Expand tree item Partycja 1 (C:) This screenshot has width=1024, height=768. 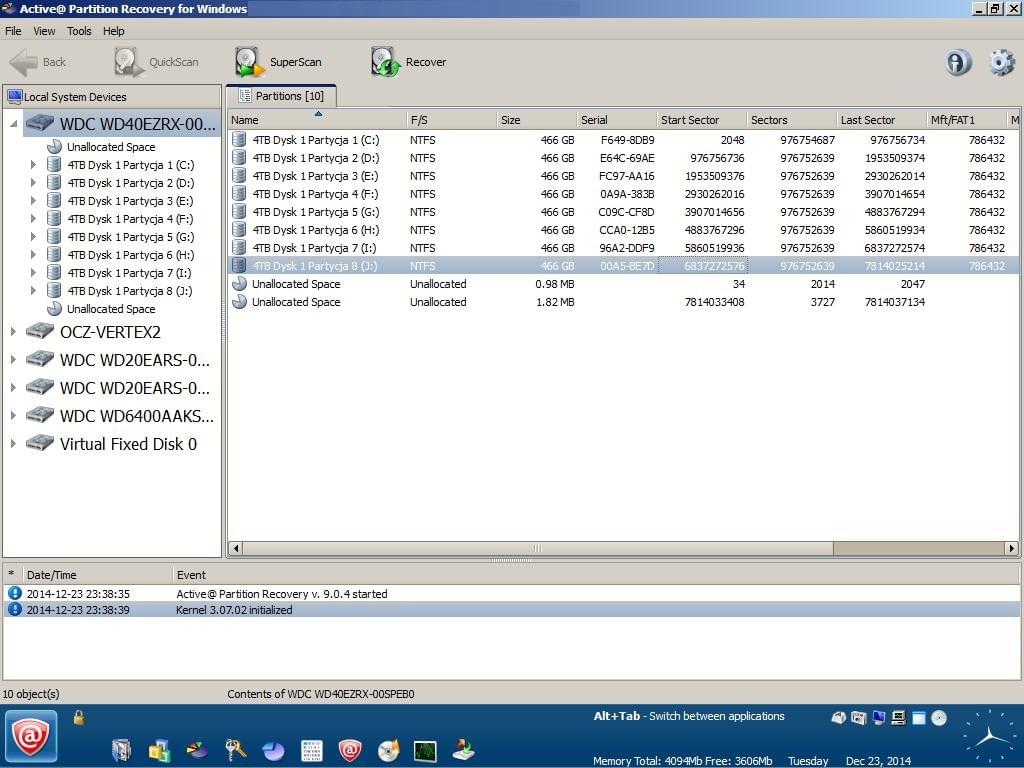tap(33, 165)
